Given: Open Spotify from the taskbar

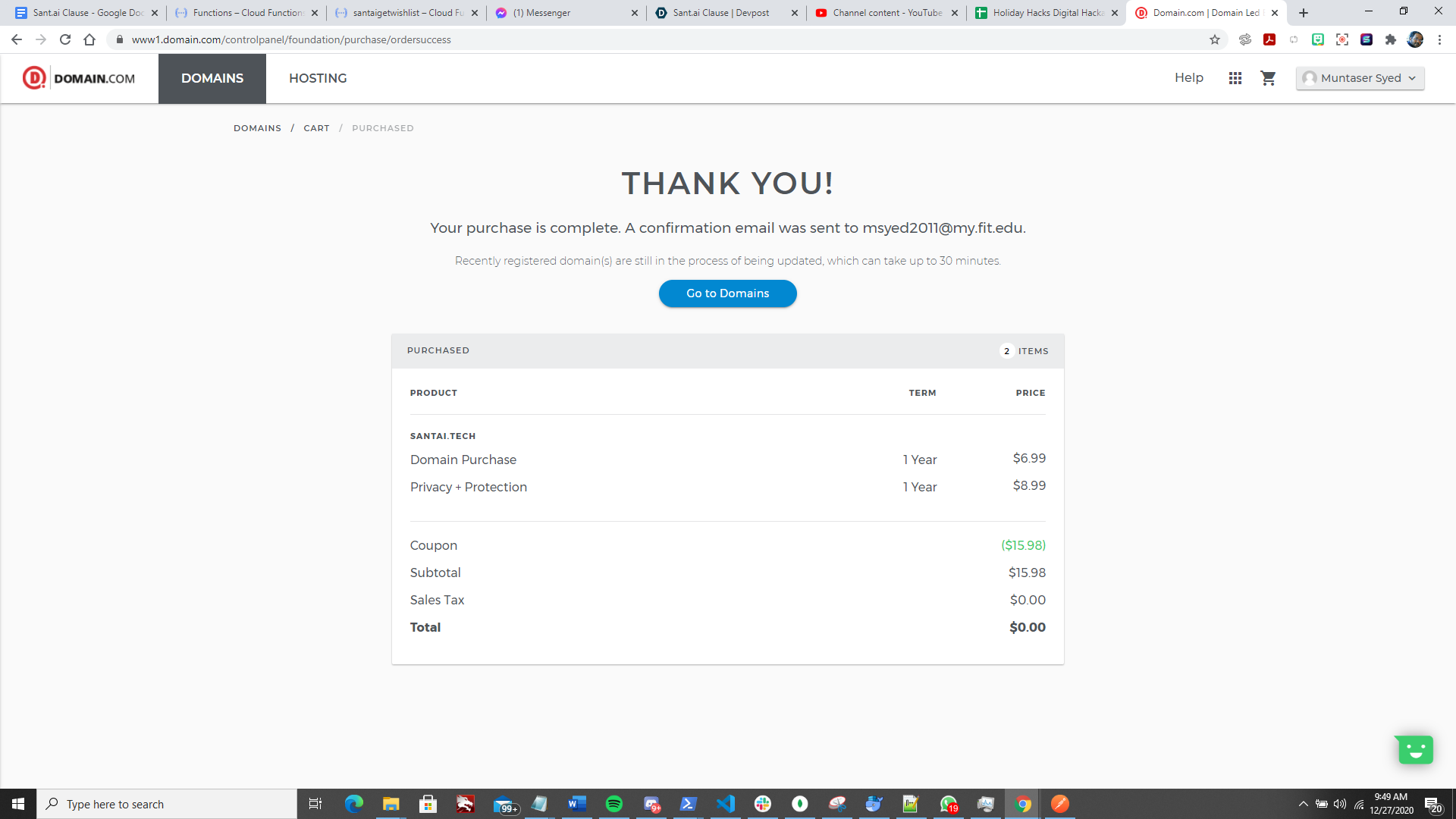Looking at the screenshot, I should (x=614, y=804).
